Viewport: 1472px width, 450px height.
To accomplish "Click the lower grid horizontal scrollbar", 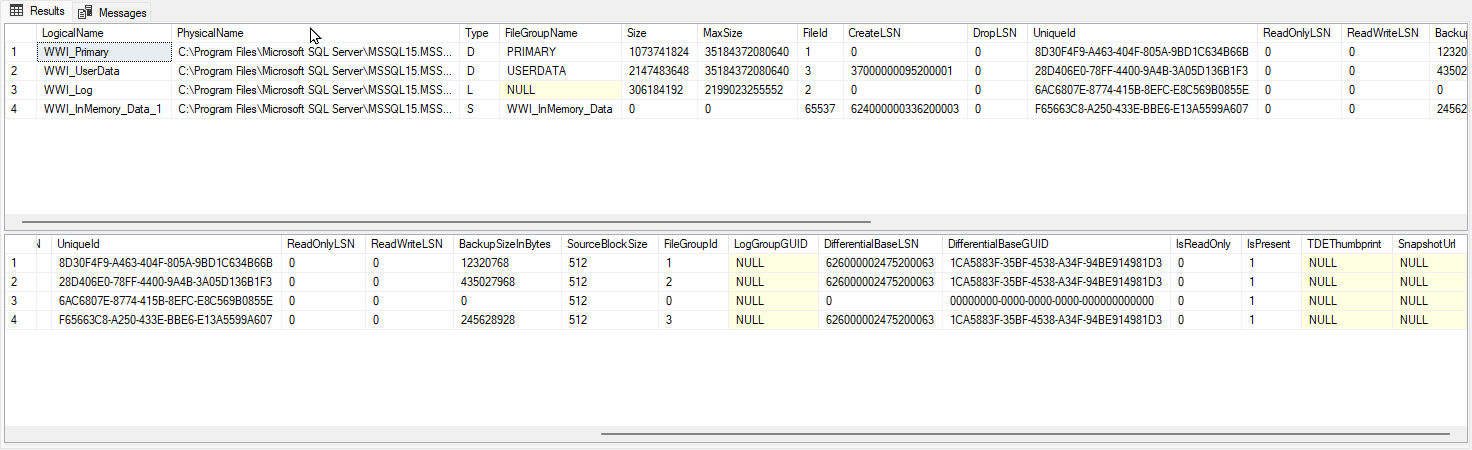I will (1024, 434).
